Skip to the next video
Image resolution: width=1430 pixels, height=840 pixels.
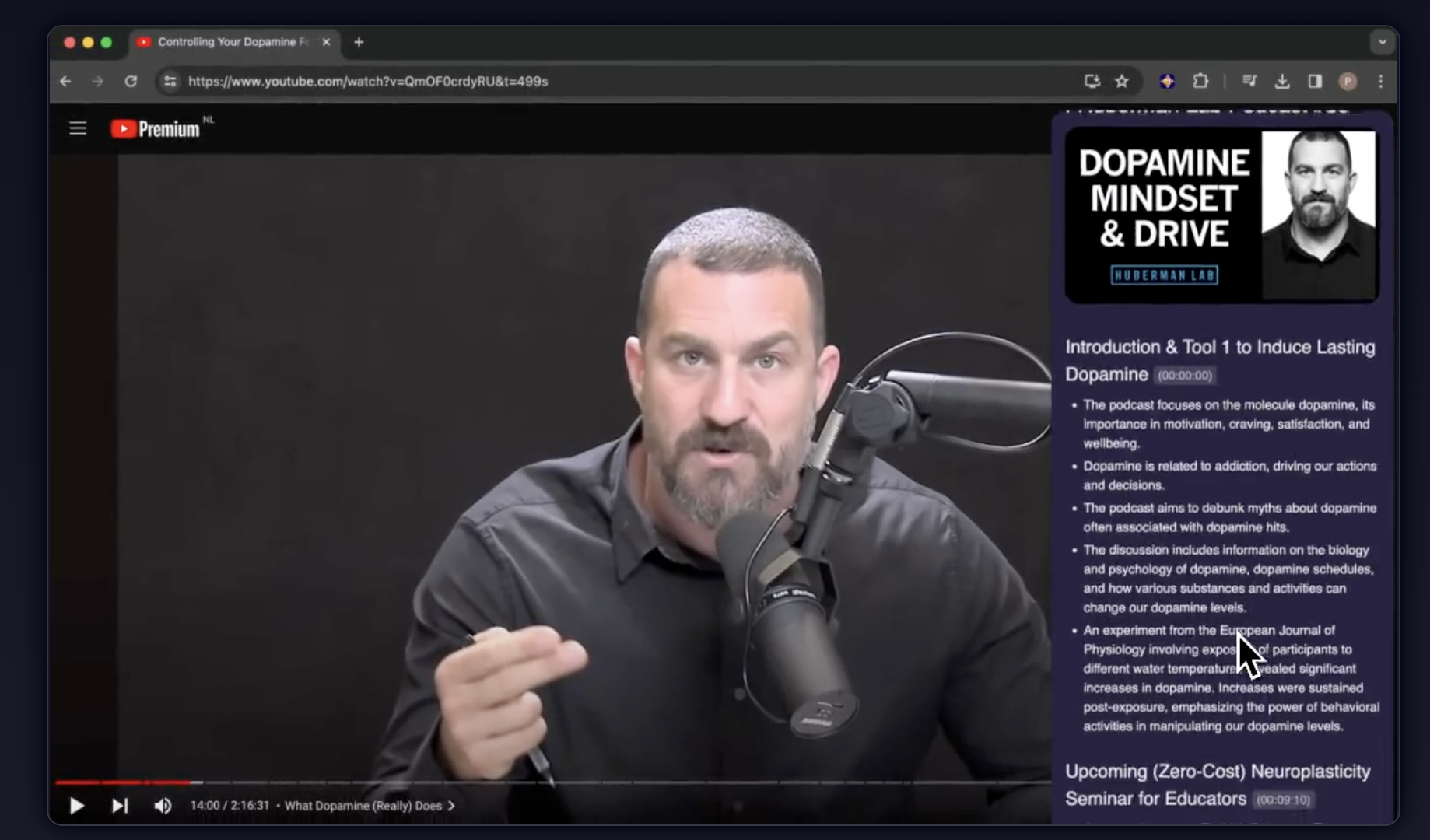pyautogui.click(x=119, y=806)
